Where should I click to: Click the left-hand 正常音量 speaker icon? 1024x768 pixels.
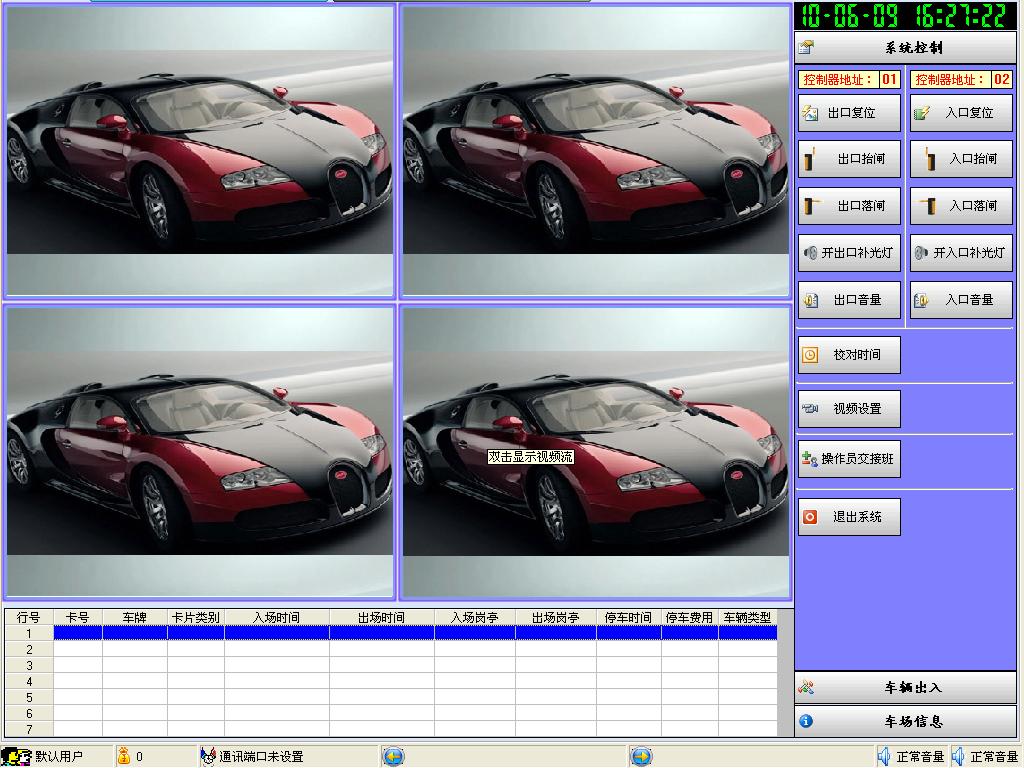point(884,757)
